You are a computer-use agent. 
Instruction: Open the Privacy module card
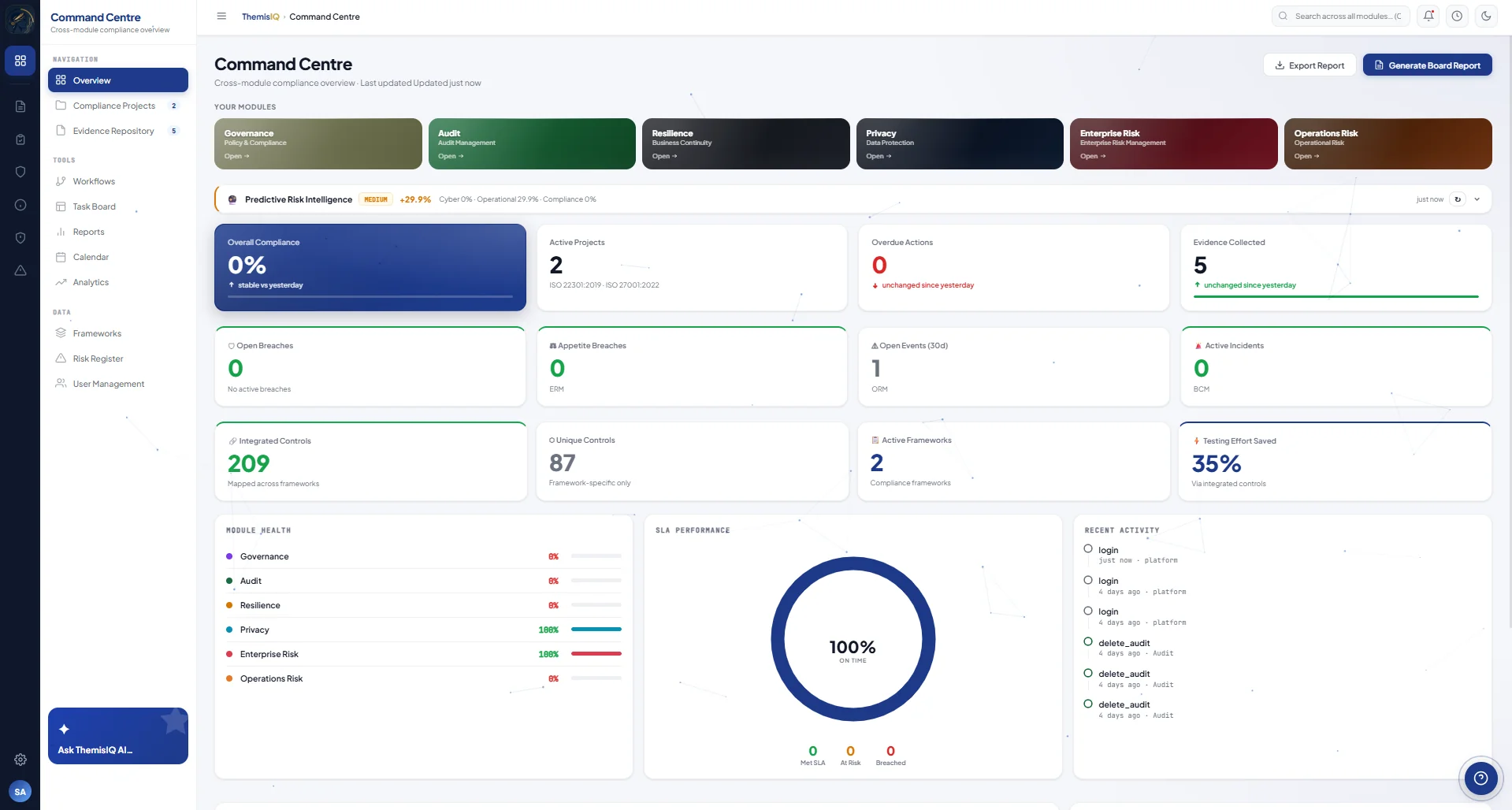[960, 143]
